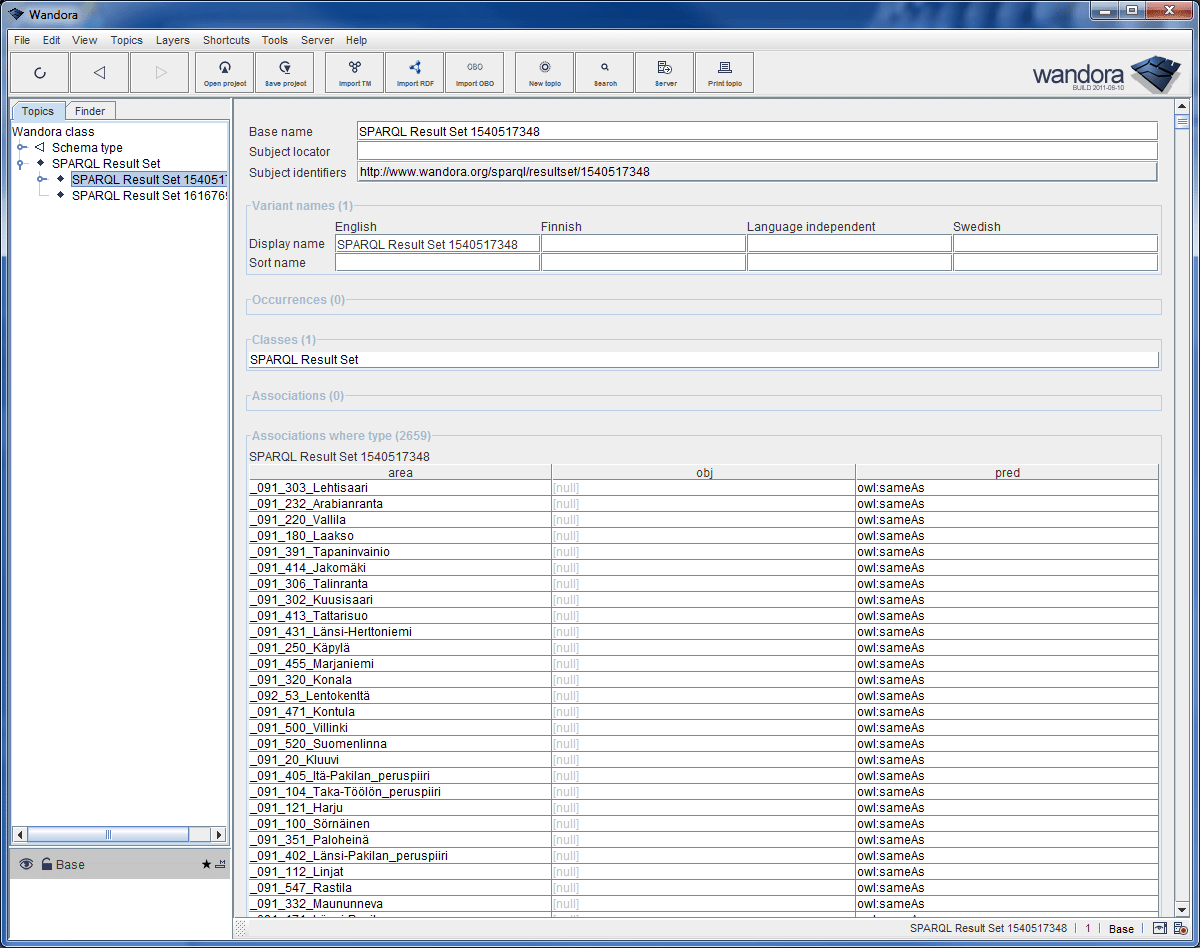Import RDF data with the Import RDF icon

414,71
